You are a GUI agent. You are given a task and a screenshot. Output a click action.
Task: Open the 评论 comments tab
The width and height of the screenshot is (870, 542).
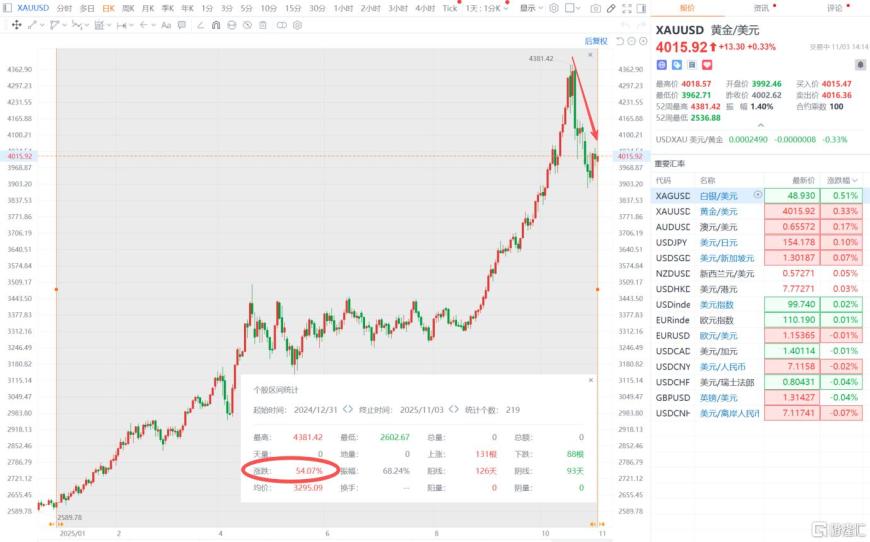[x=834, y=8]
